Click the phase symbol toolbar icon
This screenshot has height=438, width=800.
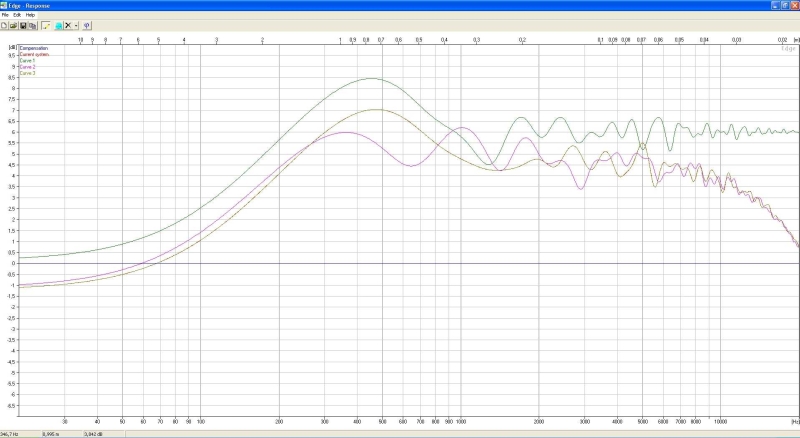(x=87, y=25)
